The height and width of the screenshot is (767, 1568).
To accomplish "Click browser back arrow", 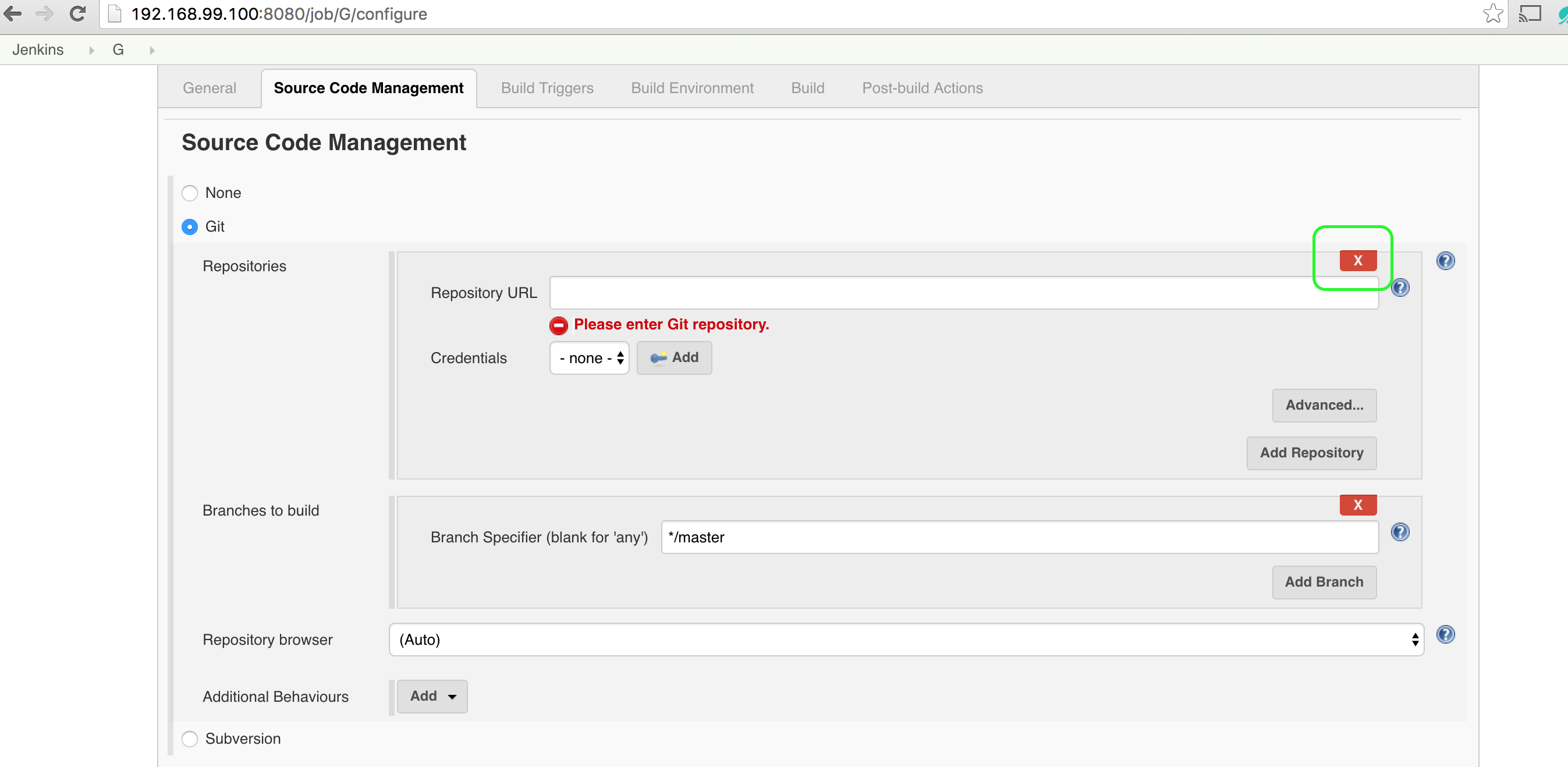I will [13, 13].
